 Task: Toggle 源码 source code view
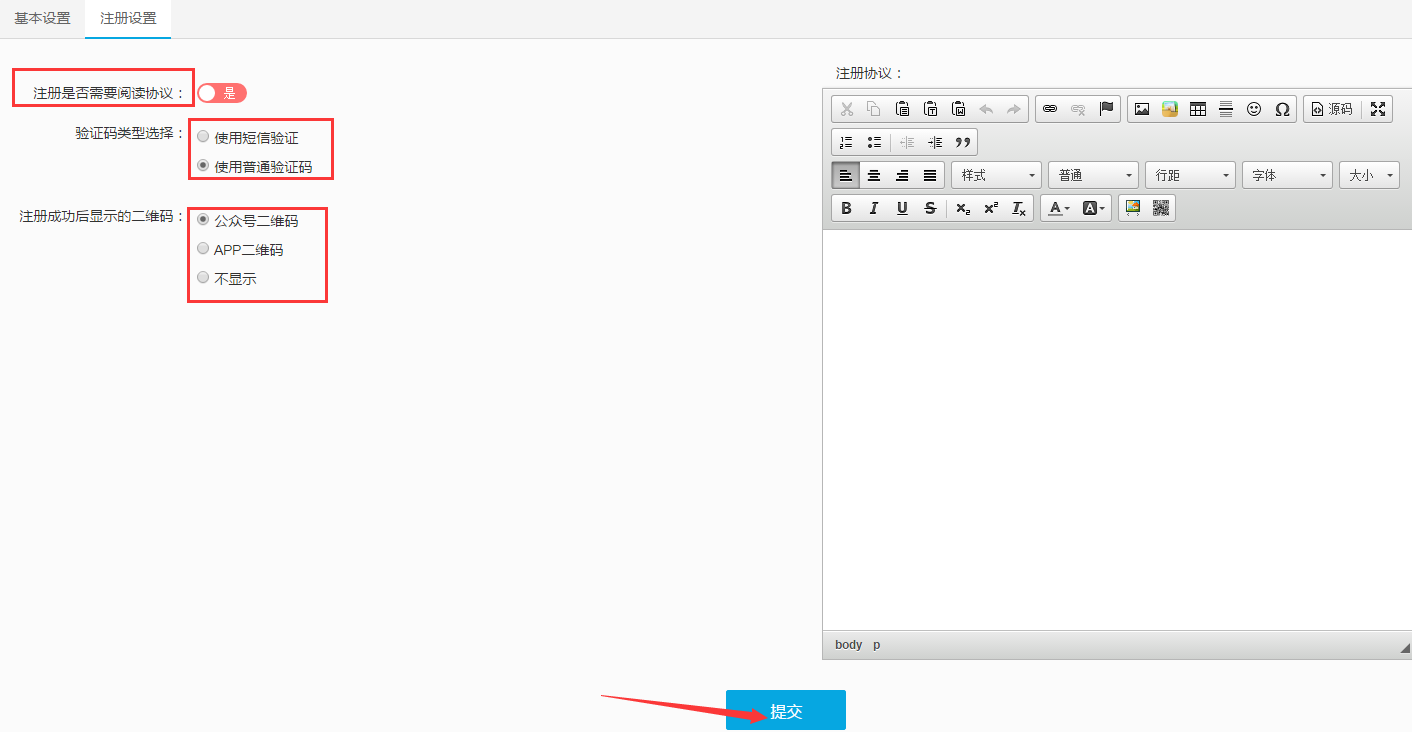point(1332,109)
